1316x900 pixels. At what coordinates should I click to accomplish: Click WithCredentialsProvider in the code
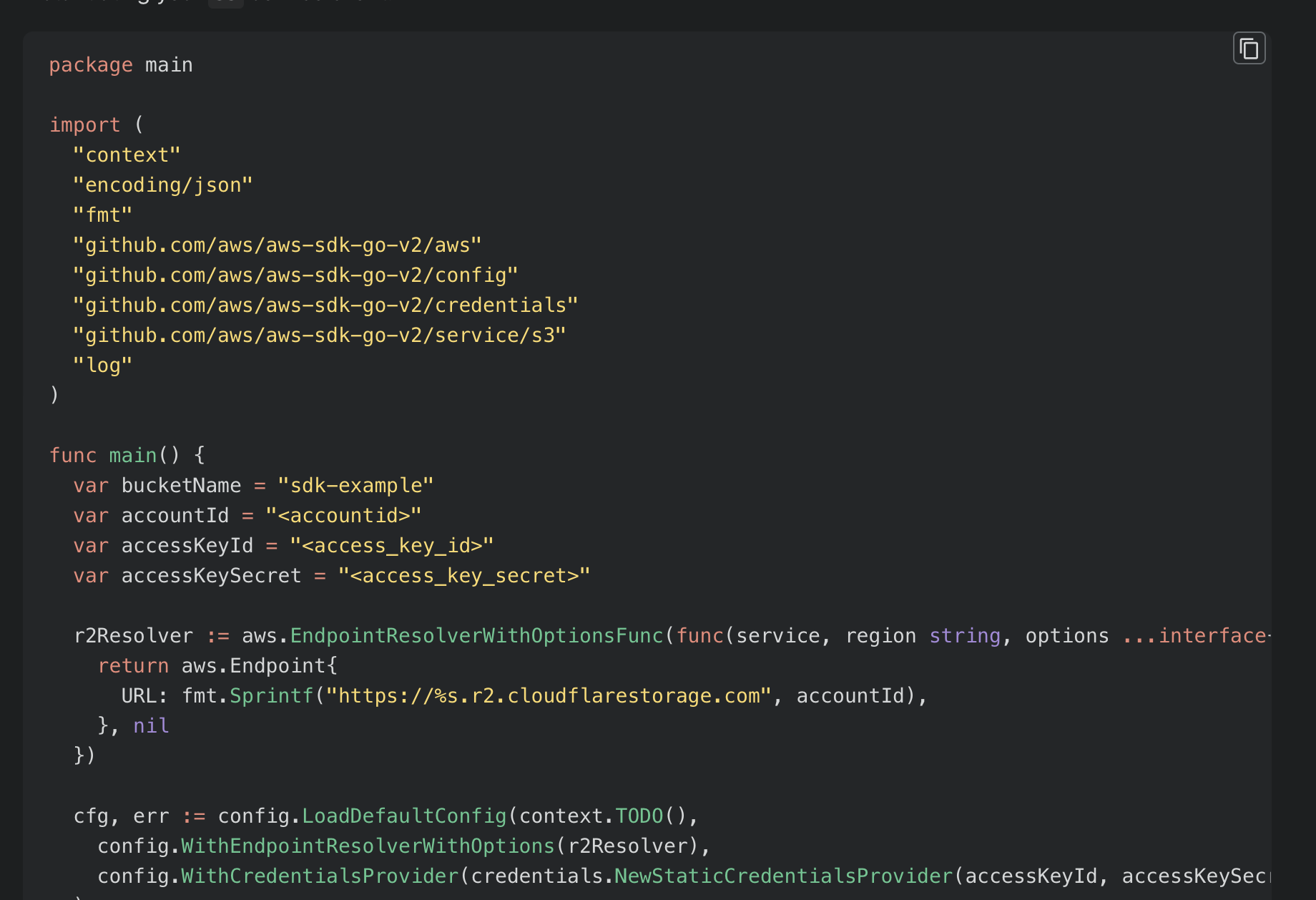pyautogui.click(x=320, y=876)
